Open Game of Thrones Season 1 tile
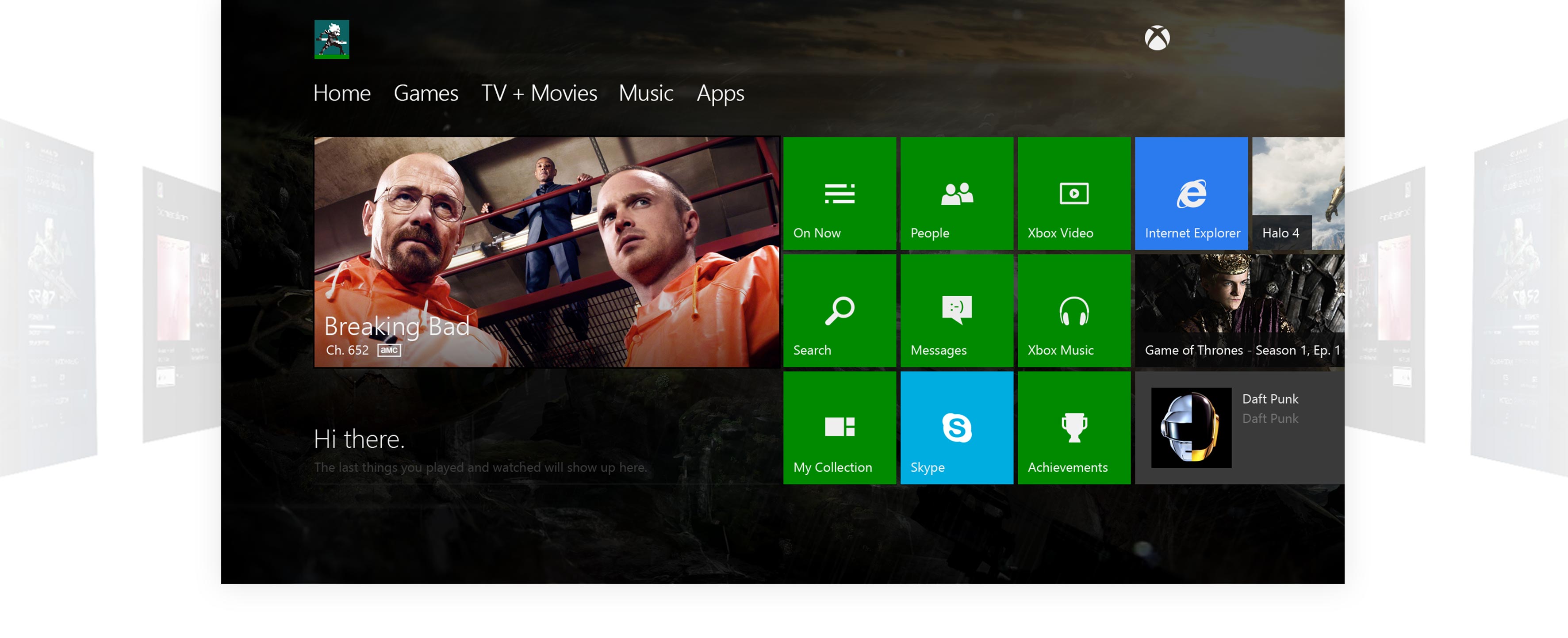 pos(1238,310)
